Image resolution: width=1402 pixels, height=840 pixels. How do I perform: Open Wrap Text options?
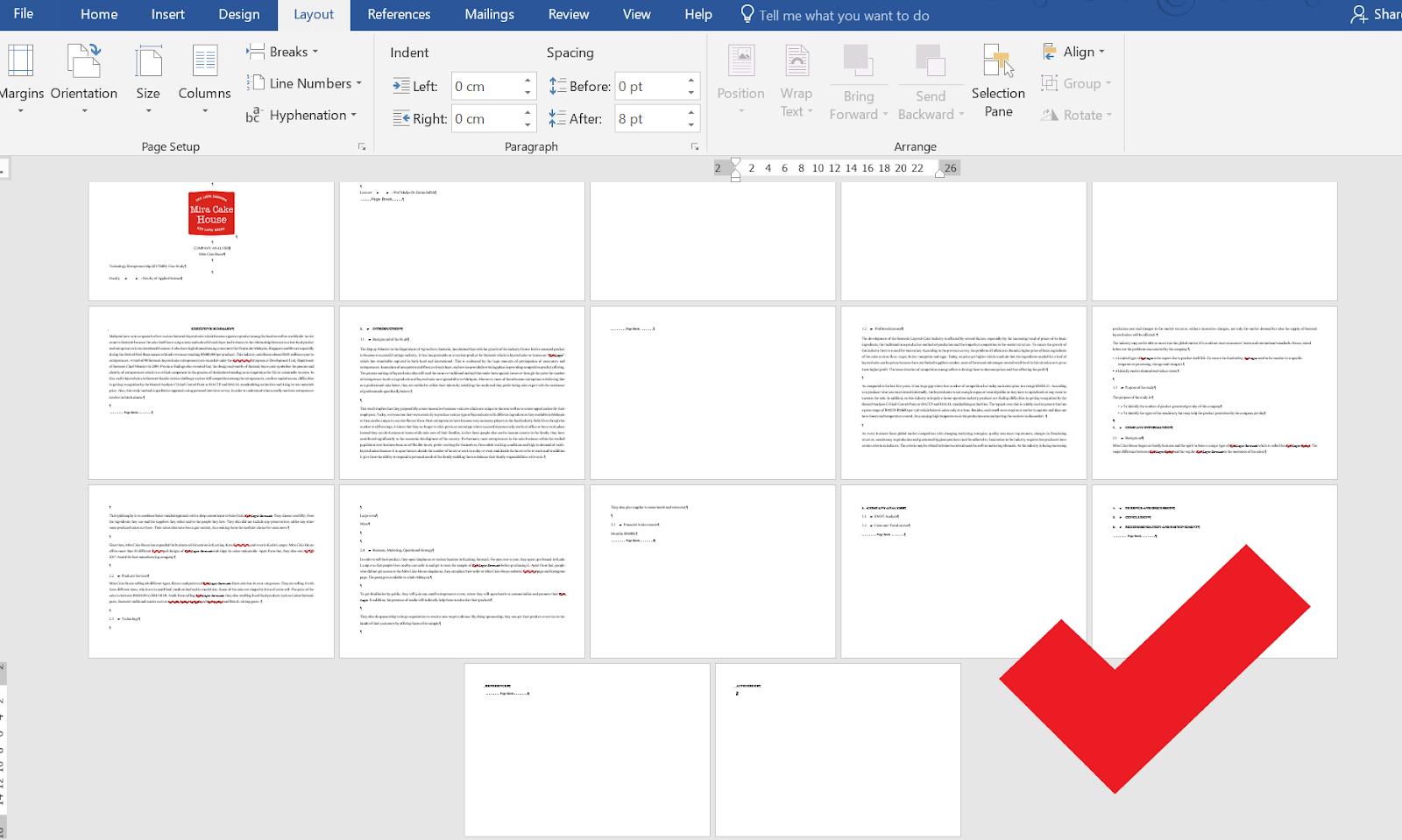(796, 79)
